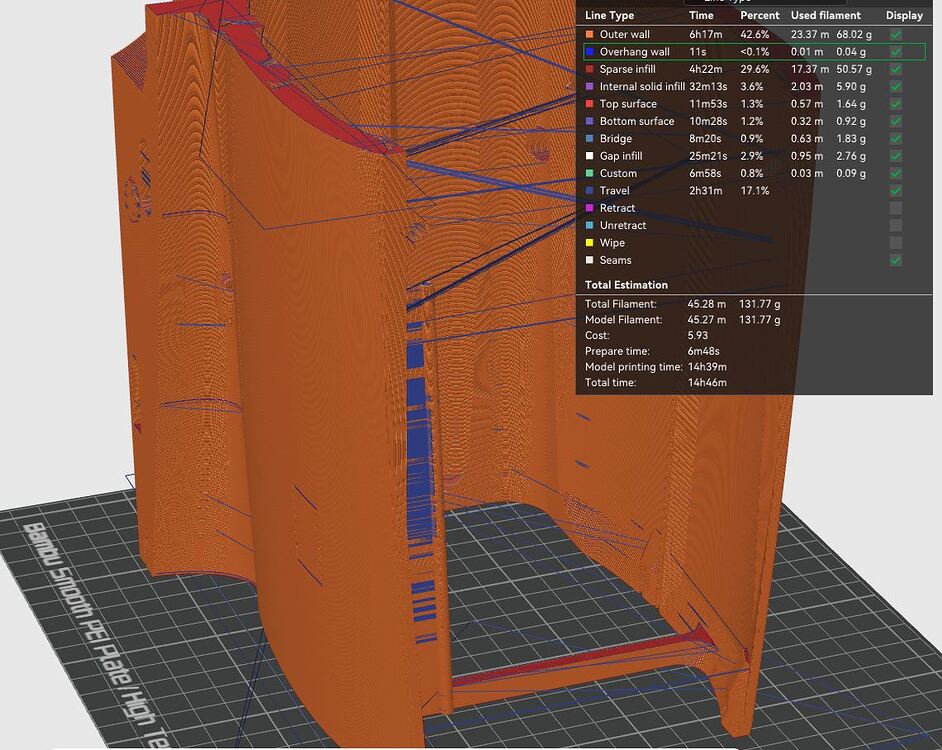The image size is (942, 750).
Task: Click the white Gap infill swatch
Action: 589,156
